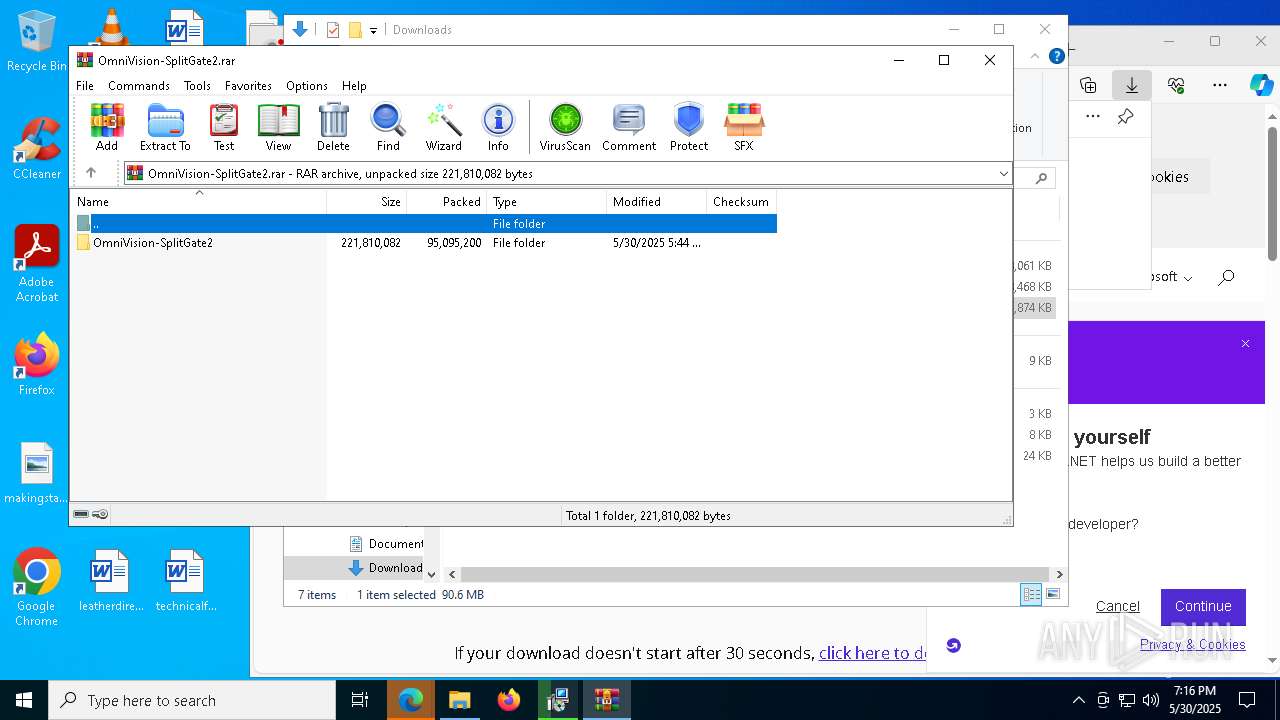
Task: Select Downloads in Explorer navigation pane
Action: 386,567
